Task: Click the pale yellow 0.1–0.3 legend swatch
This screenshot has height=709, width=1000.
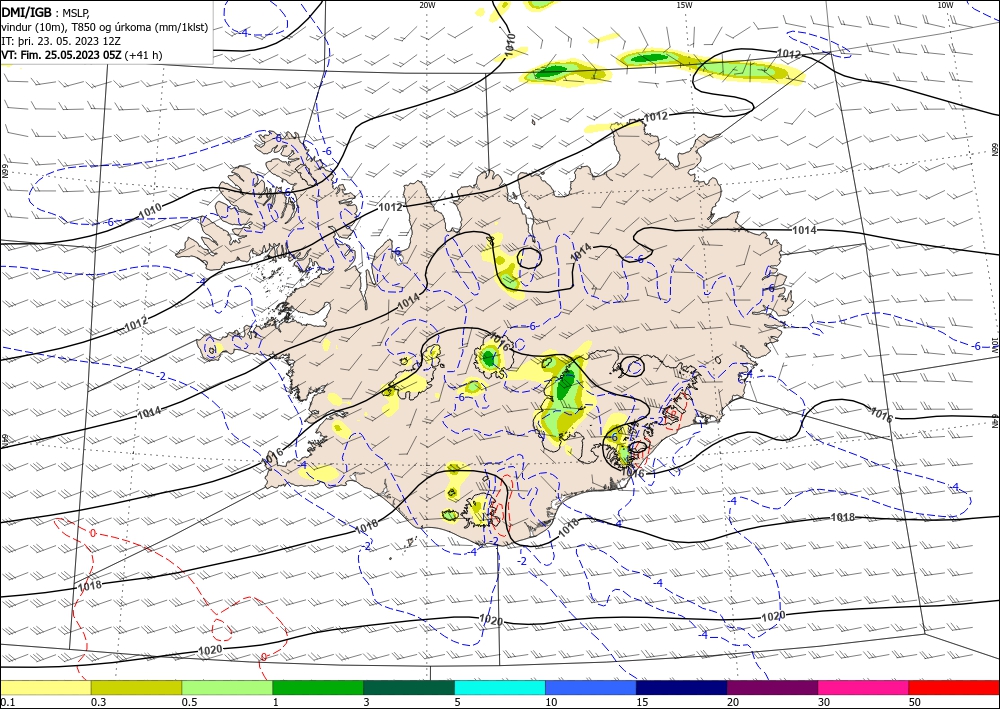Action: coord(45,687)
